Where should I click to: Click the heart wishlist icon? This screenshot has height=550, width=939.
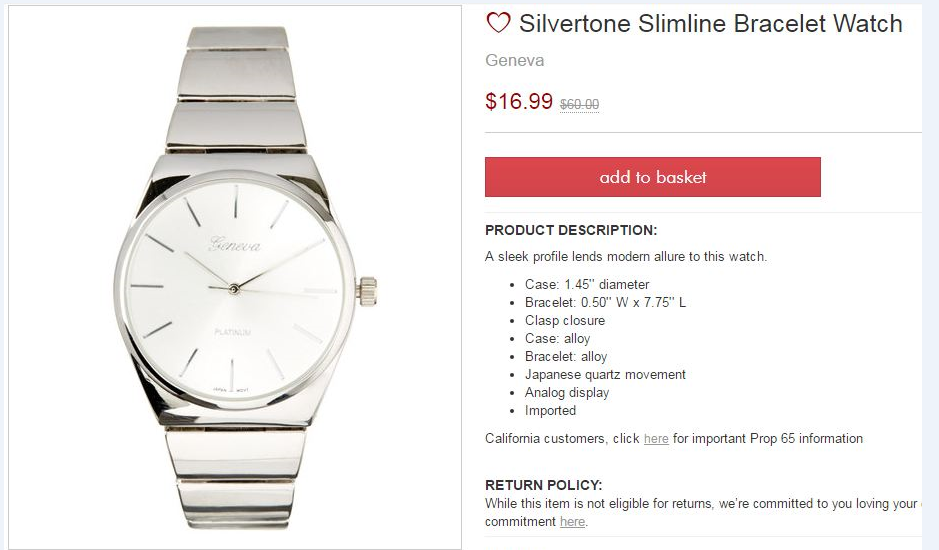click(498, 23)
